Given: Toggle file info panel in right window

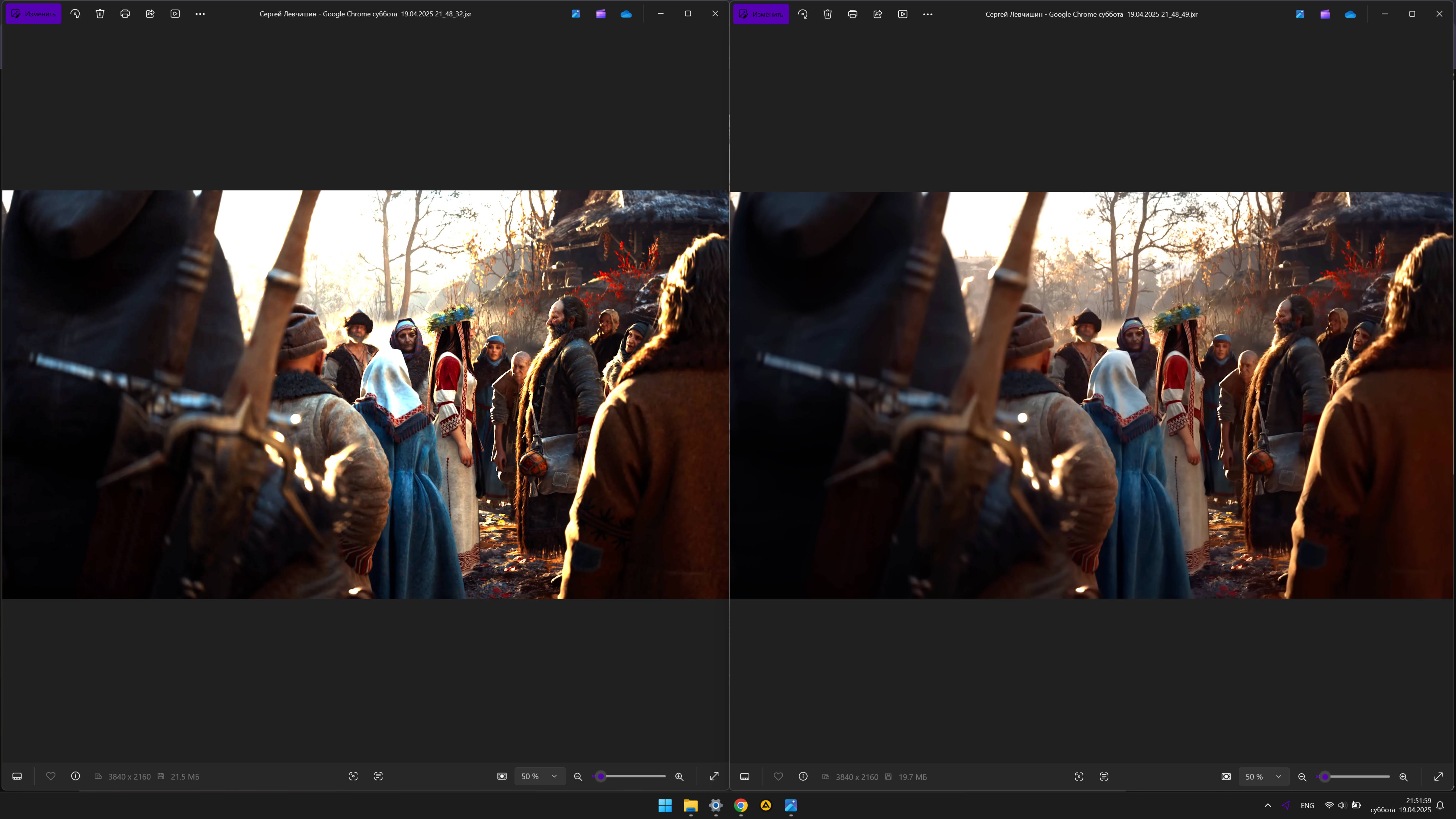Looking at the screenshot, I should [803, 777].
